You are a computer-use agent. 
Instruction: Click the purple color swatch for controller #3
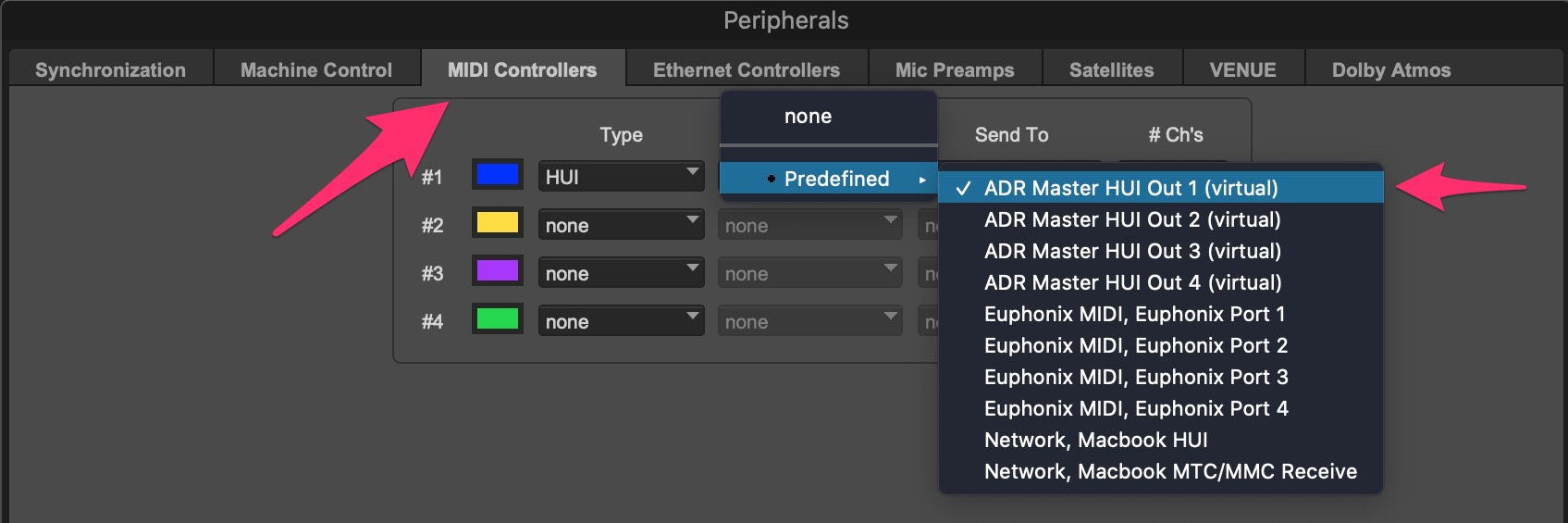pyautogui.click(x=498, y=271)
